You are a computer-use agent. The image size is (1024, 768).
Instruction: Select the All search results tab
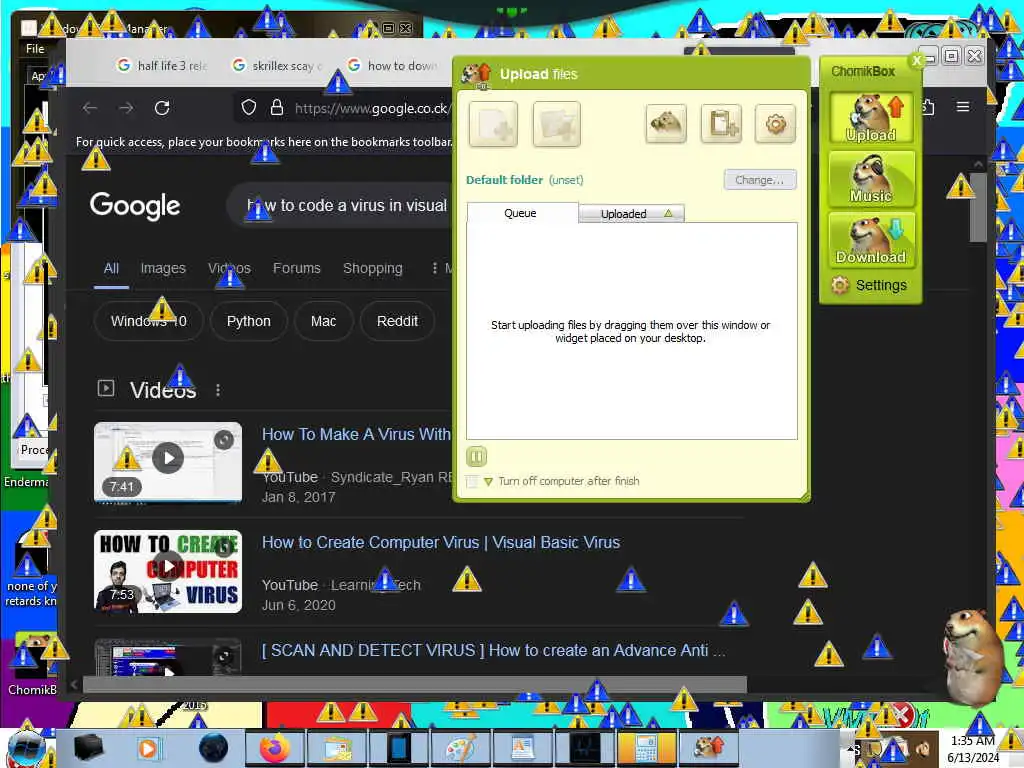(111, 268)
